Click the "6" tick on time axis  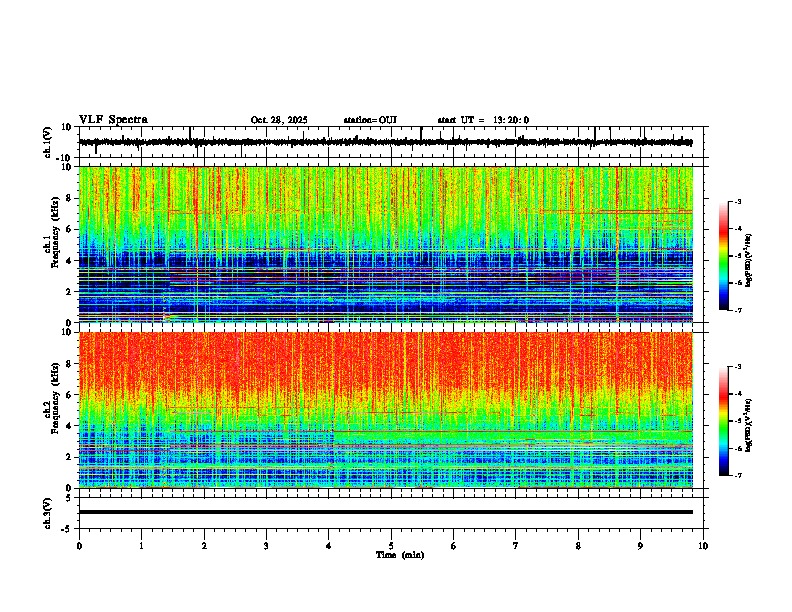454,546
